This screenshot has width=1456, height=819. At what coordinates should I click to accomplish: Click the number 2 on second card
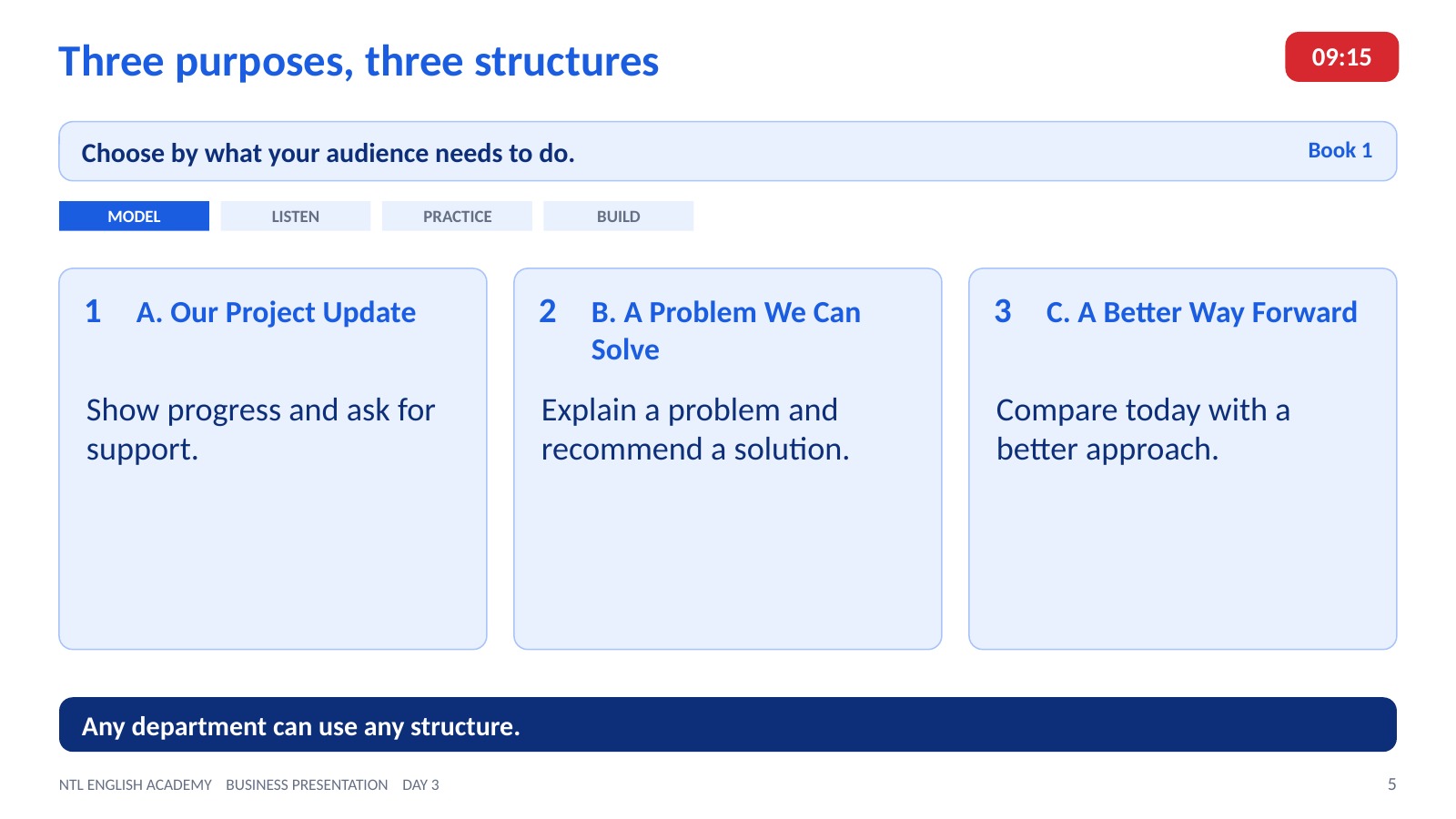[548, 312]
